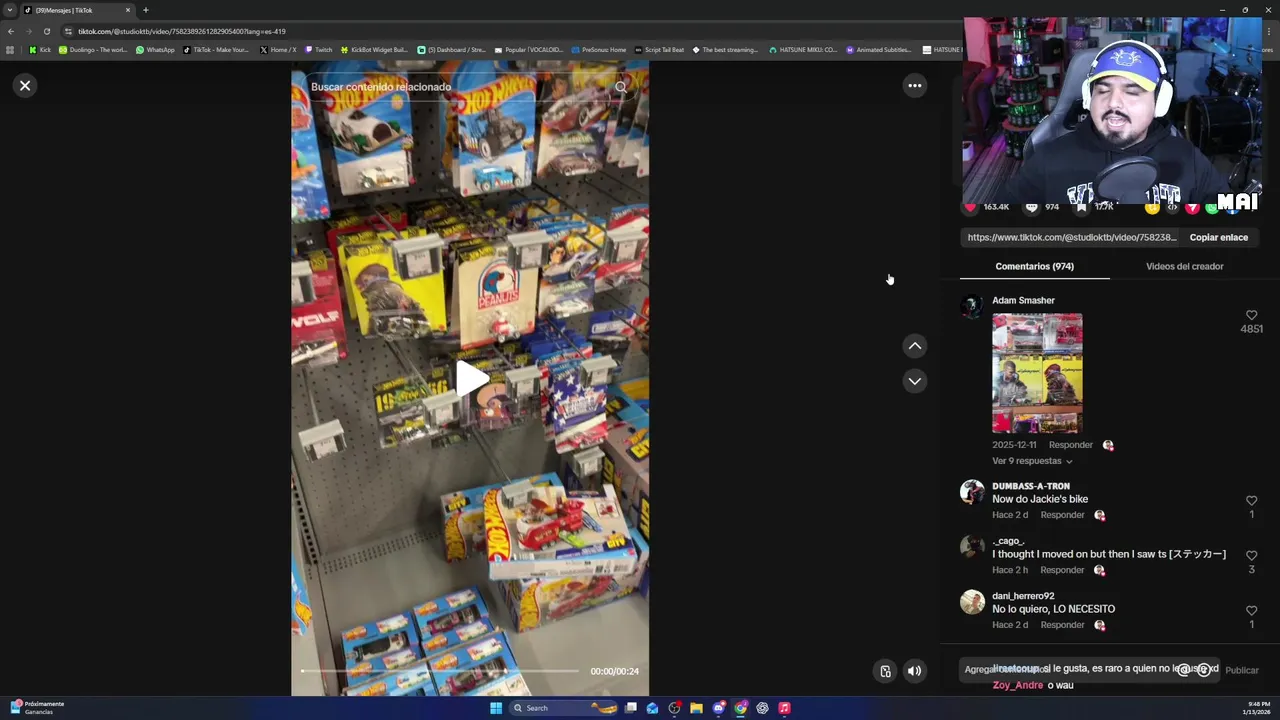This screenshot has height=720, width=1280.
Task: Open Discord from the taskbar
Action: point(718,708)
